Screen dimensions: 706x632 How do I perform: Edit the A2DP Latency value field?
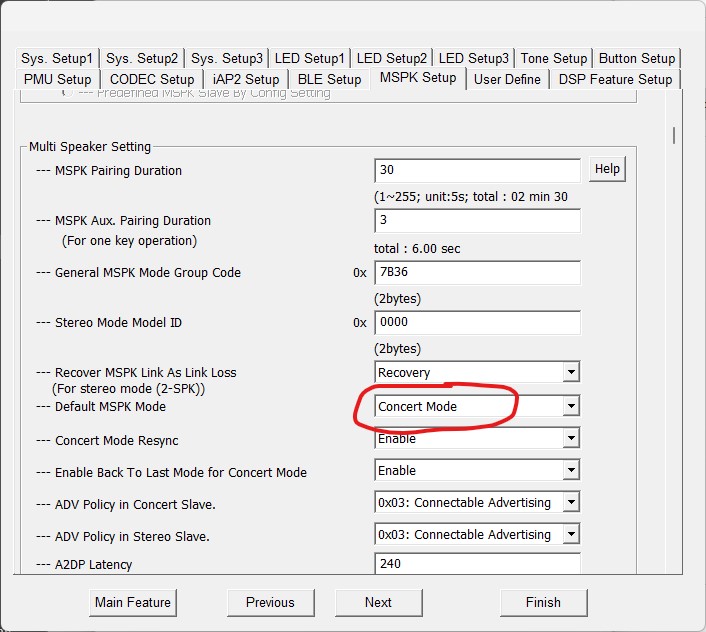[477, 564]
